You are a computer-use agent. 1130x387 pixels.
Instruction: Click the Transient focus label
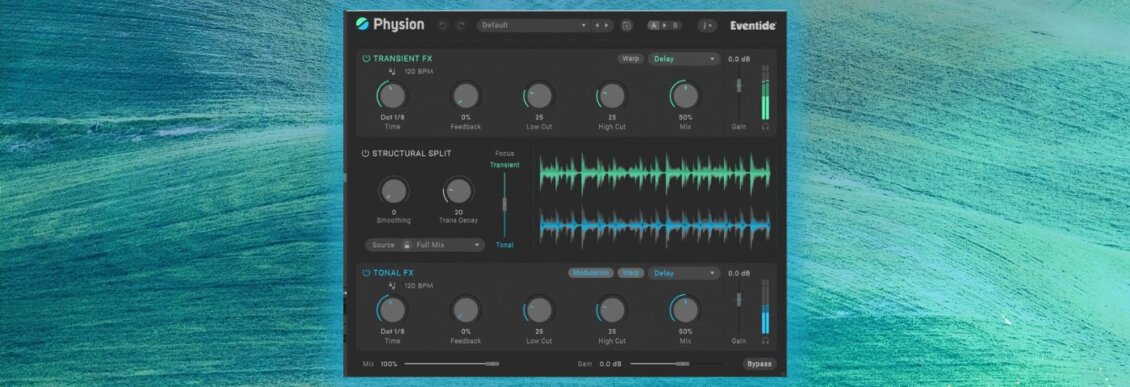point(504,165)
